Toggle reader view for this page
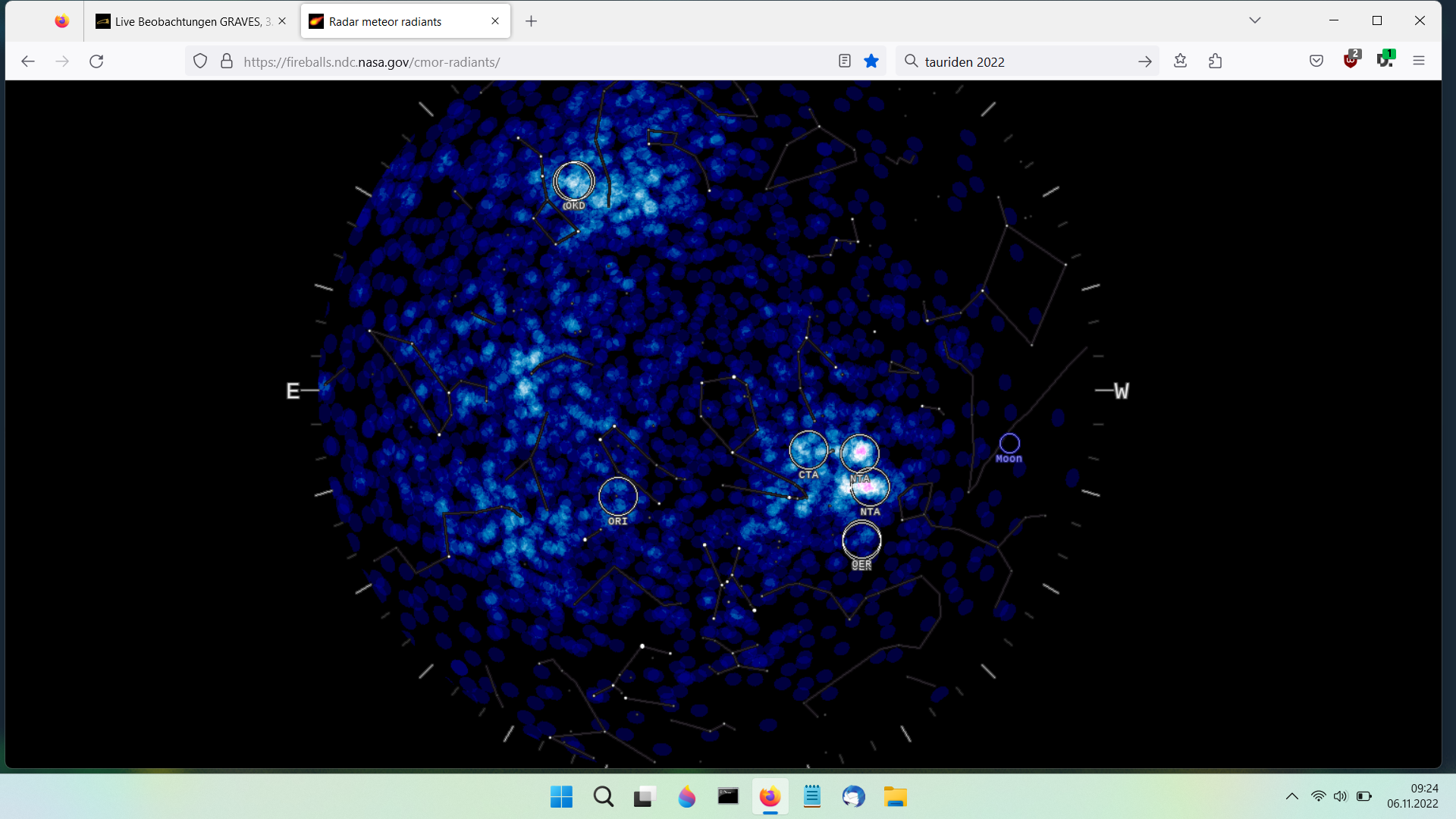The height and width of the screenshot is (819, 1456). click(x=845, y=61)
